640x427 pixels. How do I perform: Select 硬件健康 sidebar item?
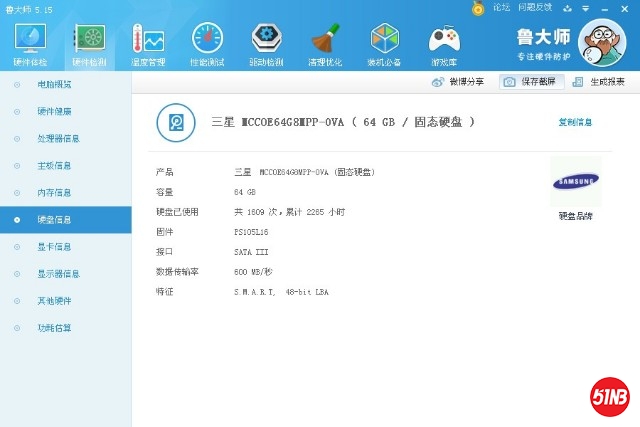point(54,111)
